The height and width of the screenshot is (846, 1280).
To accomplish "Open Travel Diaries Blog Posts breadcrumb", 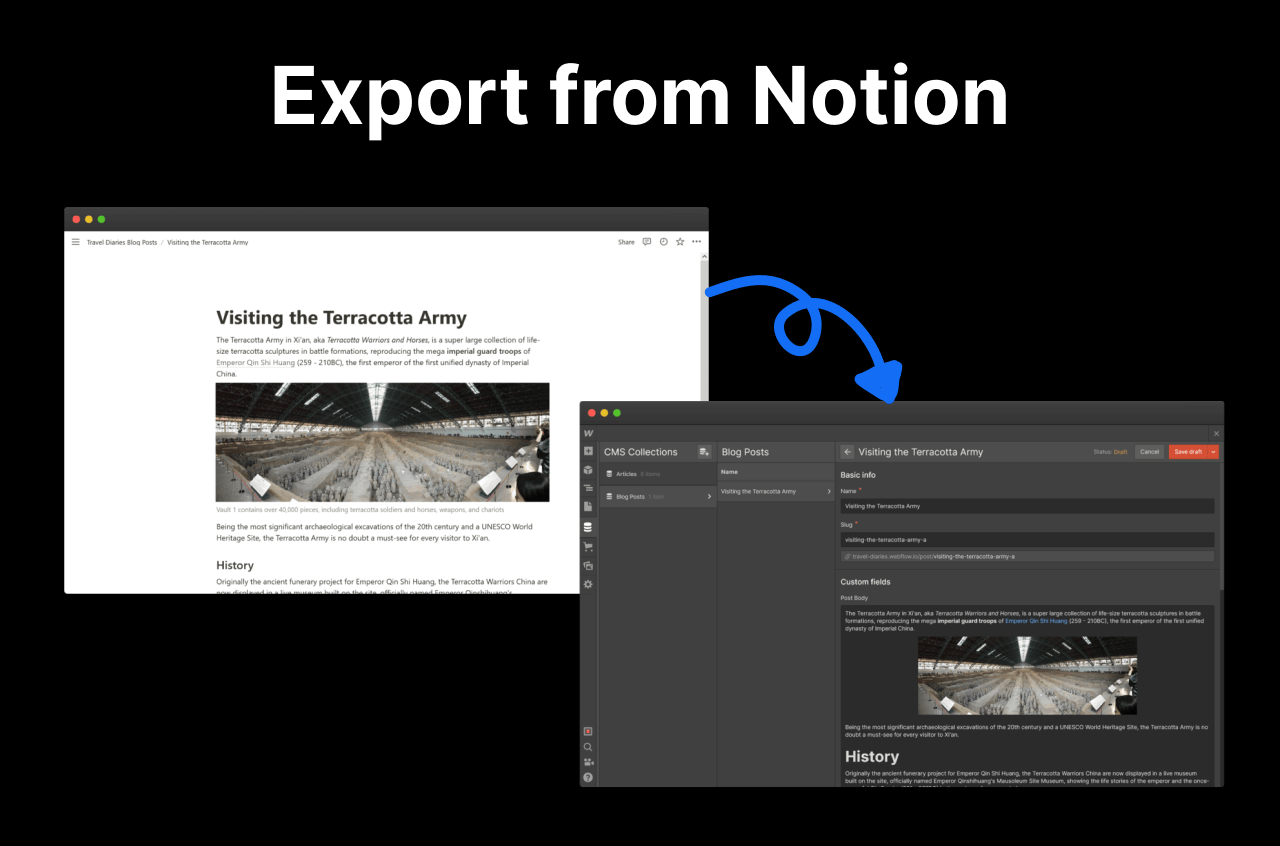I will (122, 242).
